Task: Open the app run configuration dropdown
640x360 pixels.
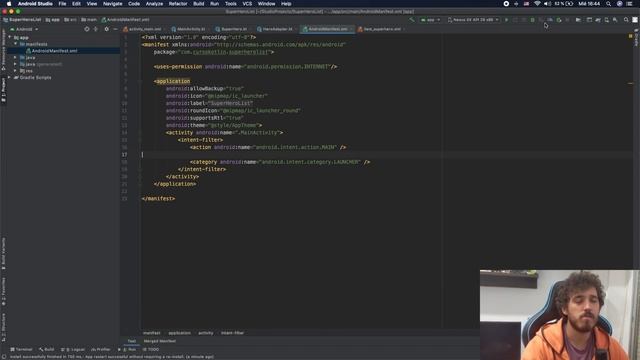Action: (430, 20)
